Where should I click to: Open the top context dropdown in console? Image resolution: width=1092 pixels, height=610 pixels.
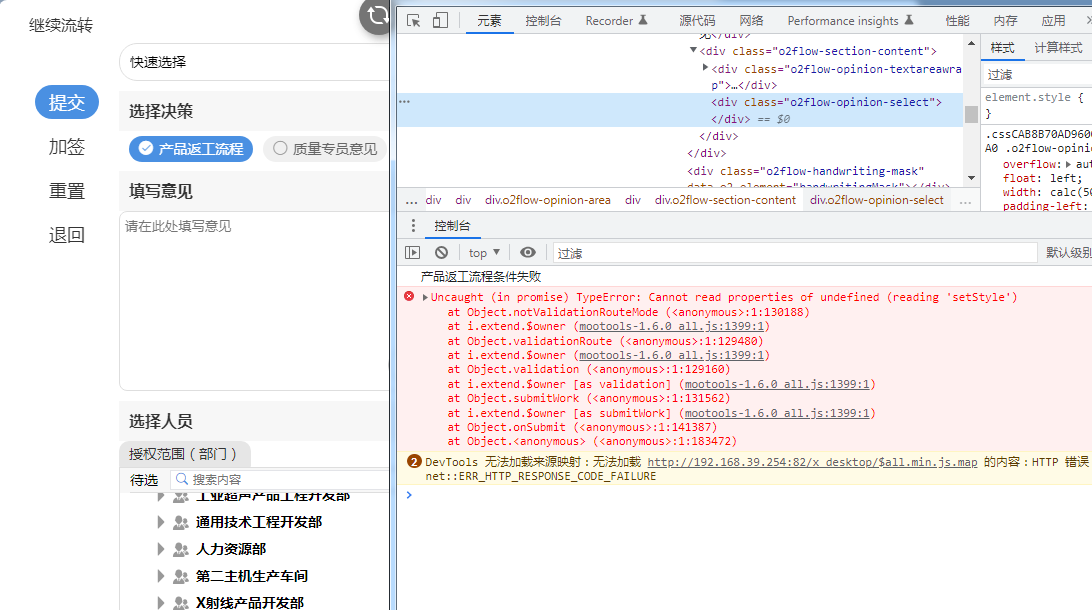click(x=484, y=253)
